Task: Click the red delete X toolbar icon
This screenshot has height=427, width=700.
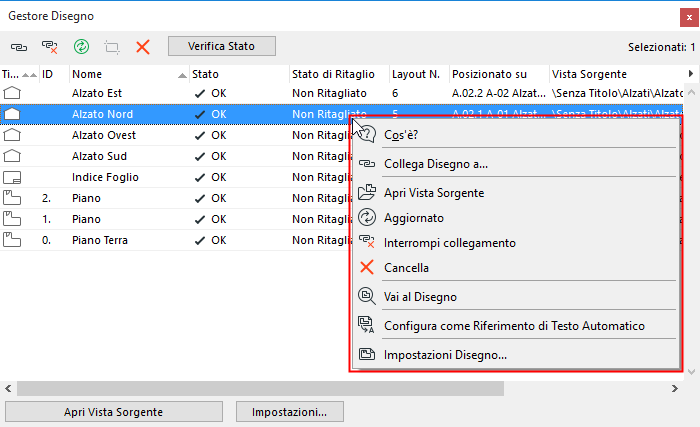Action: [x=143, y=47]
